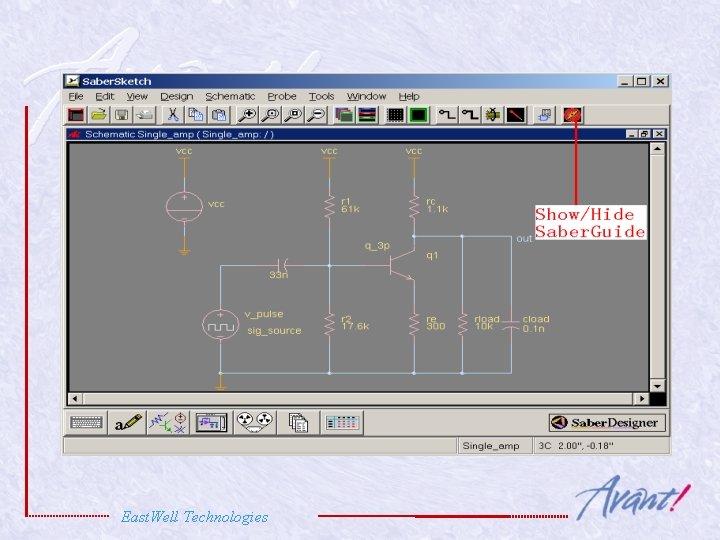This screenshot has height=540, width=720.
Task: Restore the Schematic Single_amp inner window
Action: pos(645,134)
